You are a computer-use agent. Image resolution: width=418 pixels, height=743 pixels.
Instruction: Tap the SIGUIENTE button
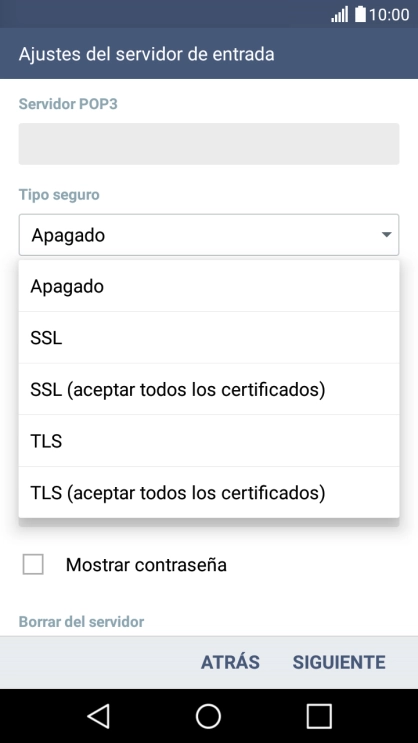tap(339, 662)
